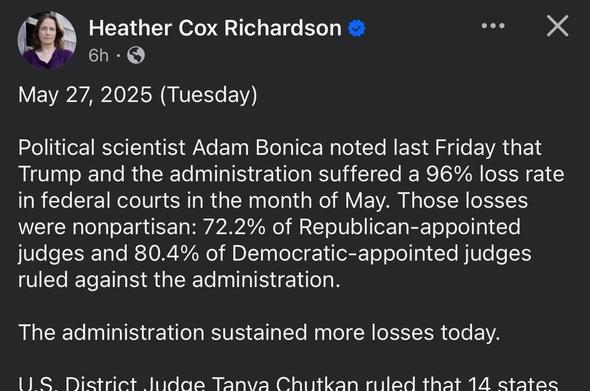The image size is (590, 391).
Task: Click the name Adam Bonica in the post
Action: click(x=258, y=147)
